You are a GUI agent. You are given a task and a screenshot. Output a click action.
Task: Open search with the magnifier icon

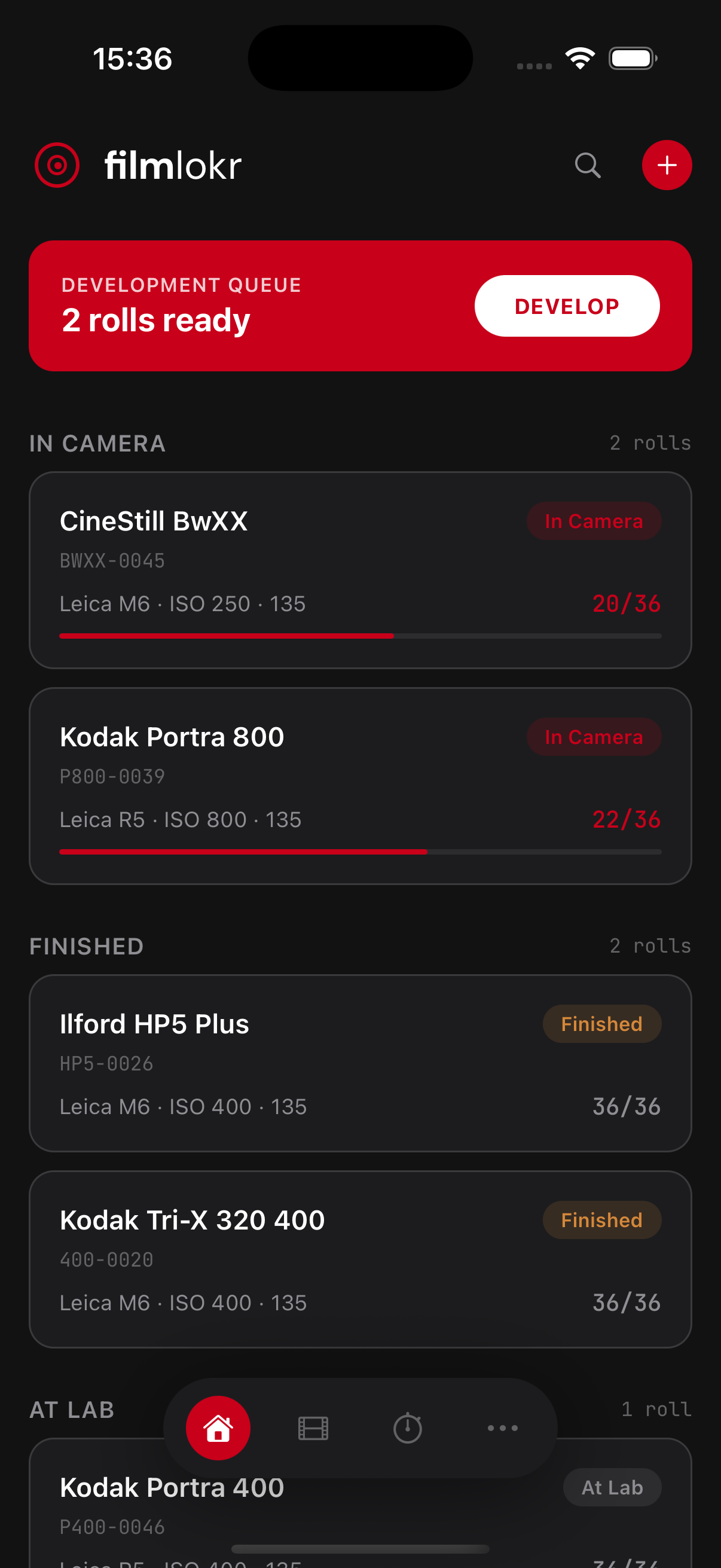588,165
